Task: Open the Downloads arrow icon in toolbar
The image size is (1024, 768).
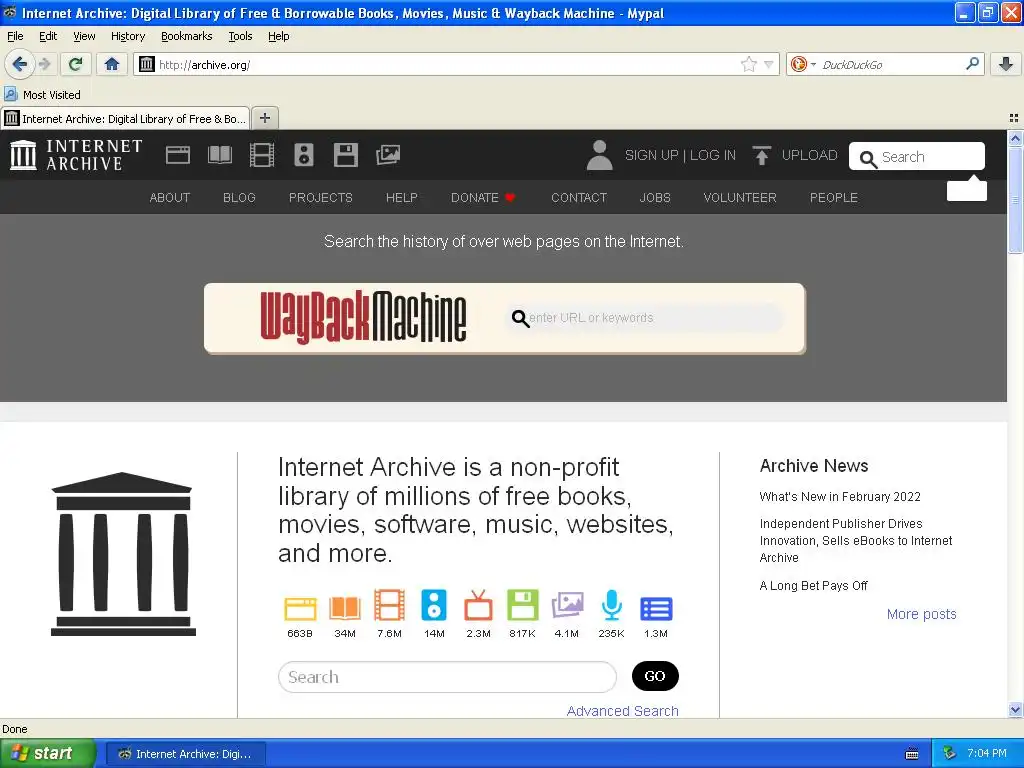Action: coord(1006,64)
